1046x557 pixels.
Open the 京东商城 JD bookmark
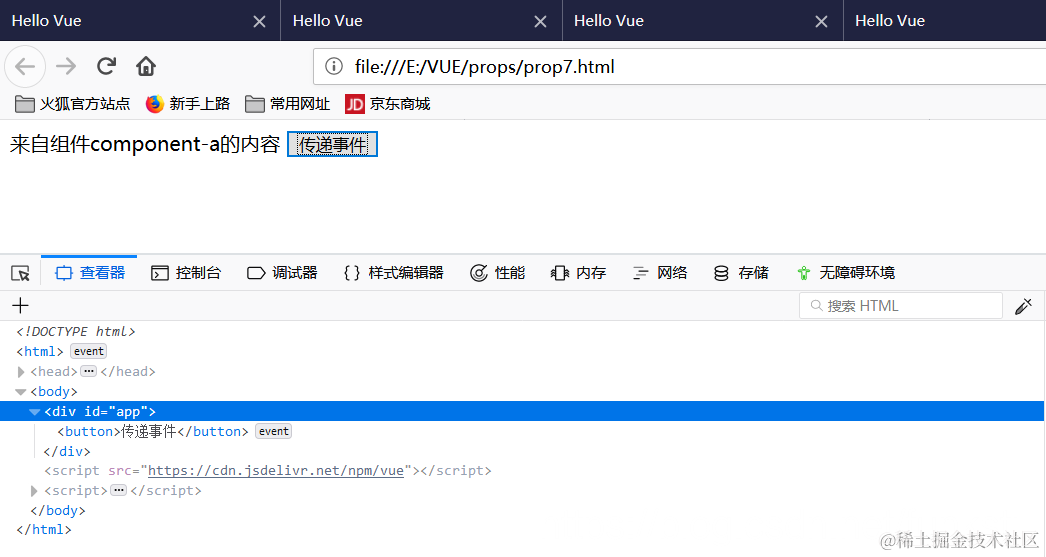click(388, 104)
